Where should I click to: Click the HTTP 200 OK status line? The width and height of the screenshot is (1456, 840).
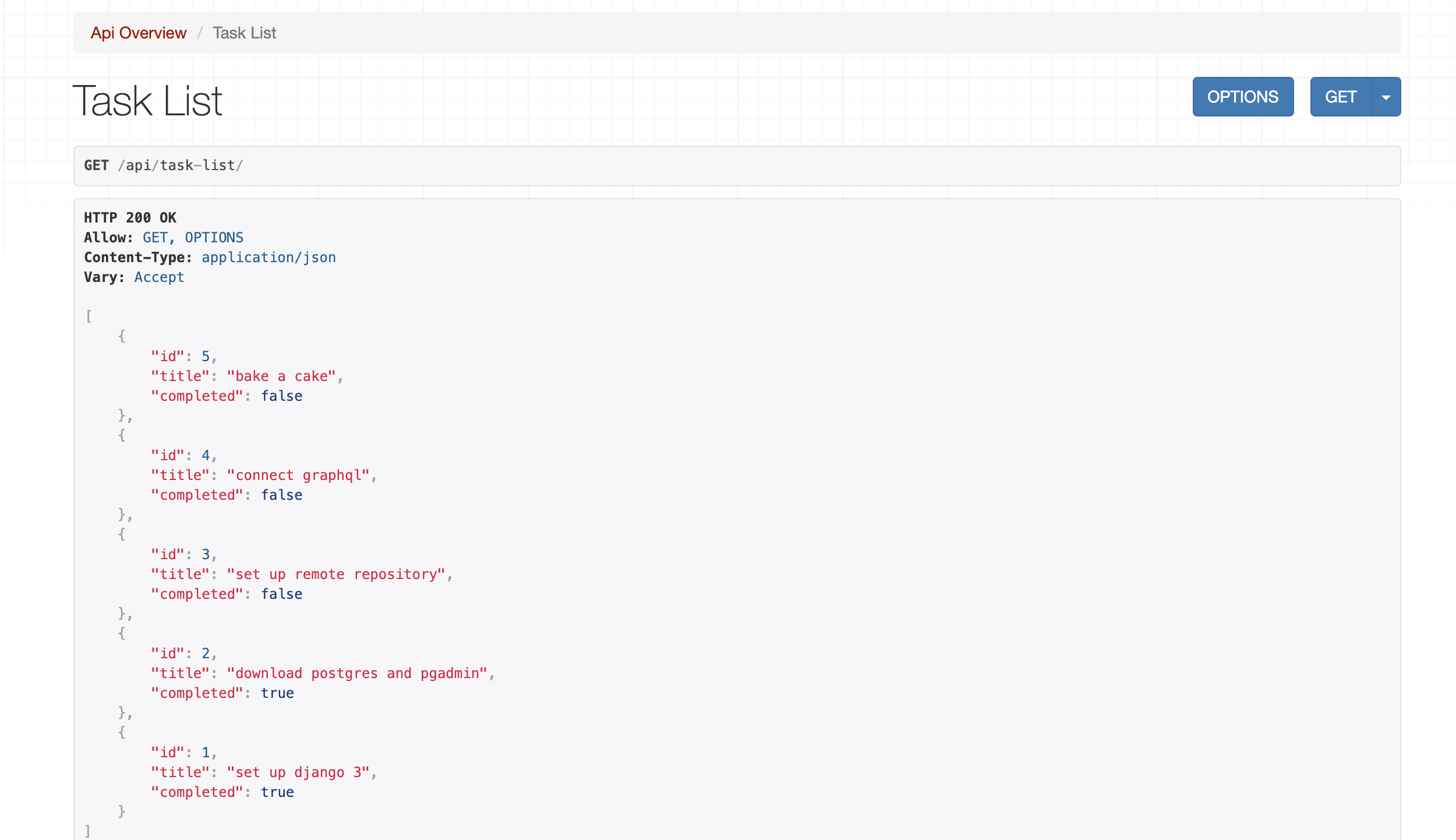pos(130,218)
